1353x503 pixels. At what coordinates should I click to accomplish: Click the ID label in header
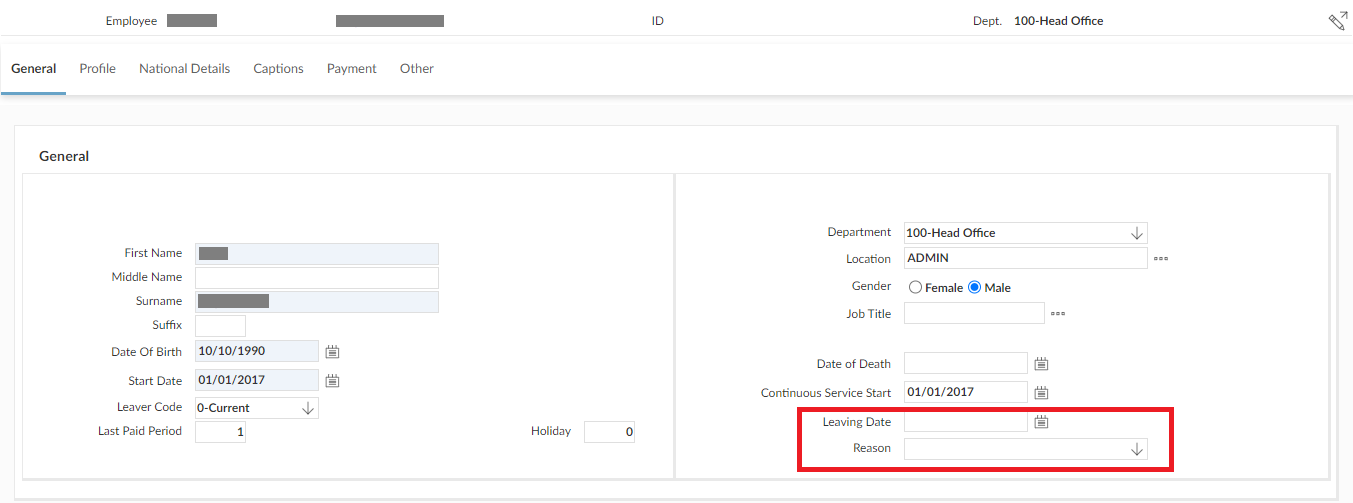click(x=658, y=21)
